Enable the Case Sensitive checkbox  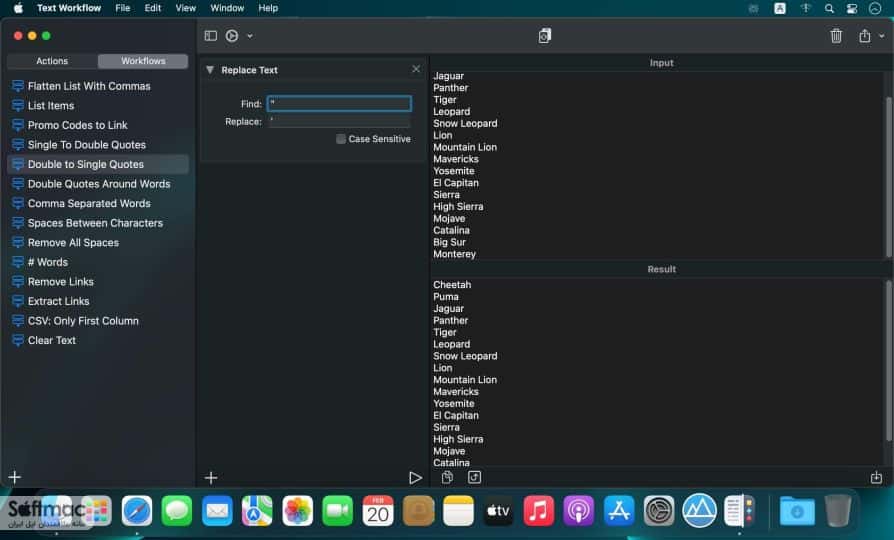(x=341, y=139)
